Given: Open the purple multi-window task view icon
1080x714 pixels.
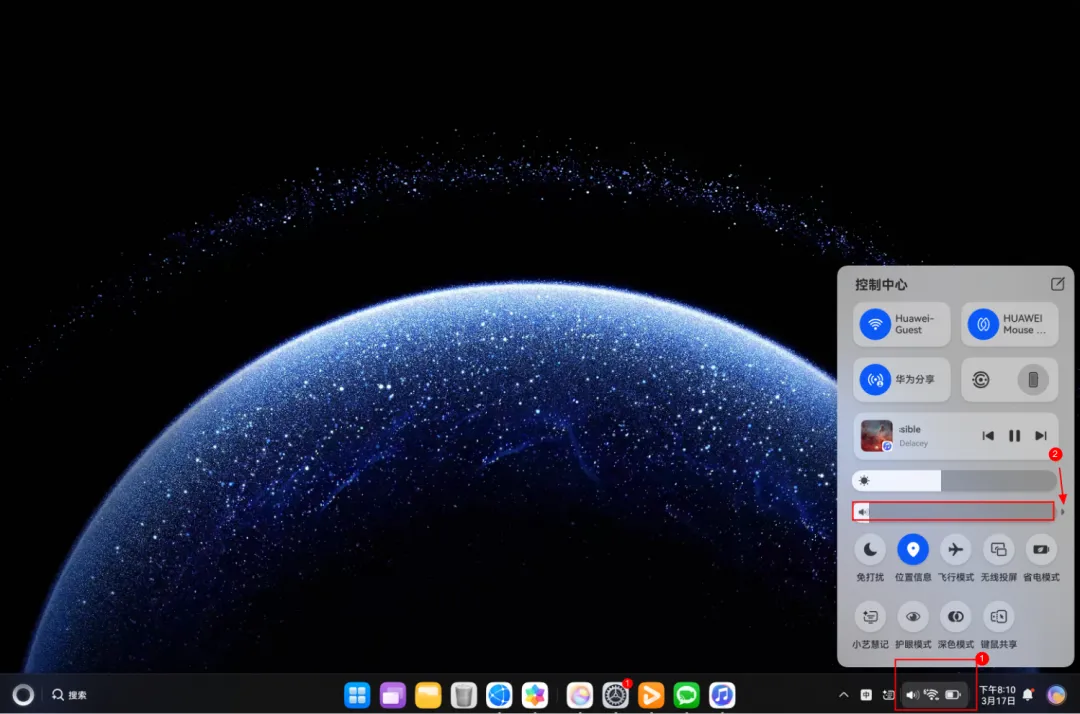Looking at the screenshot, I should (393, 695).
